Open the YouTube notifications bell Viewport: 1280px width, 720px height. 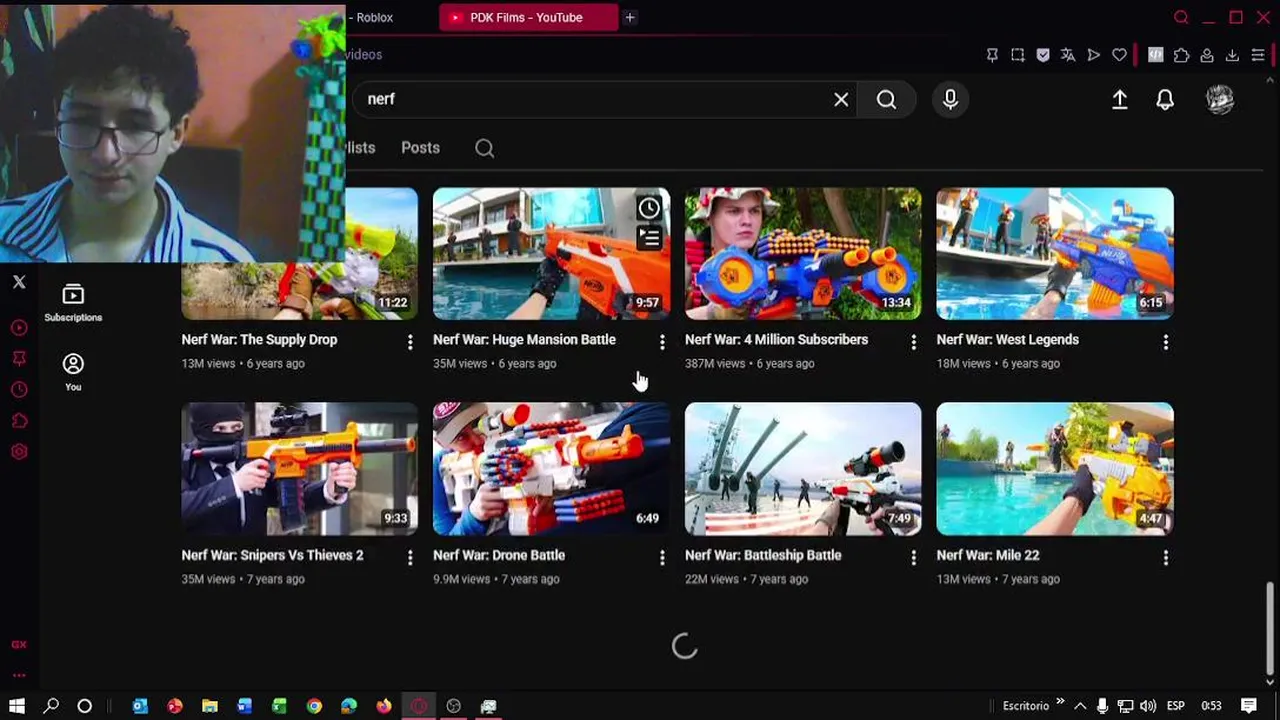pos(1165,99)
